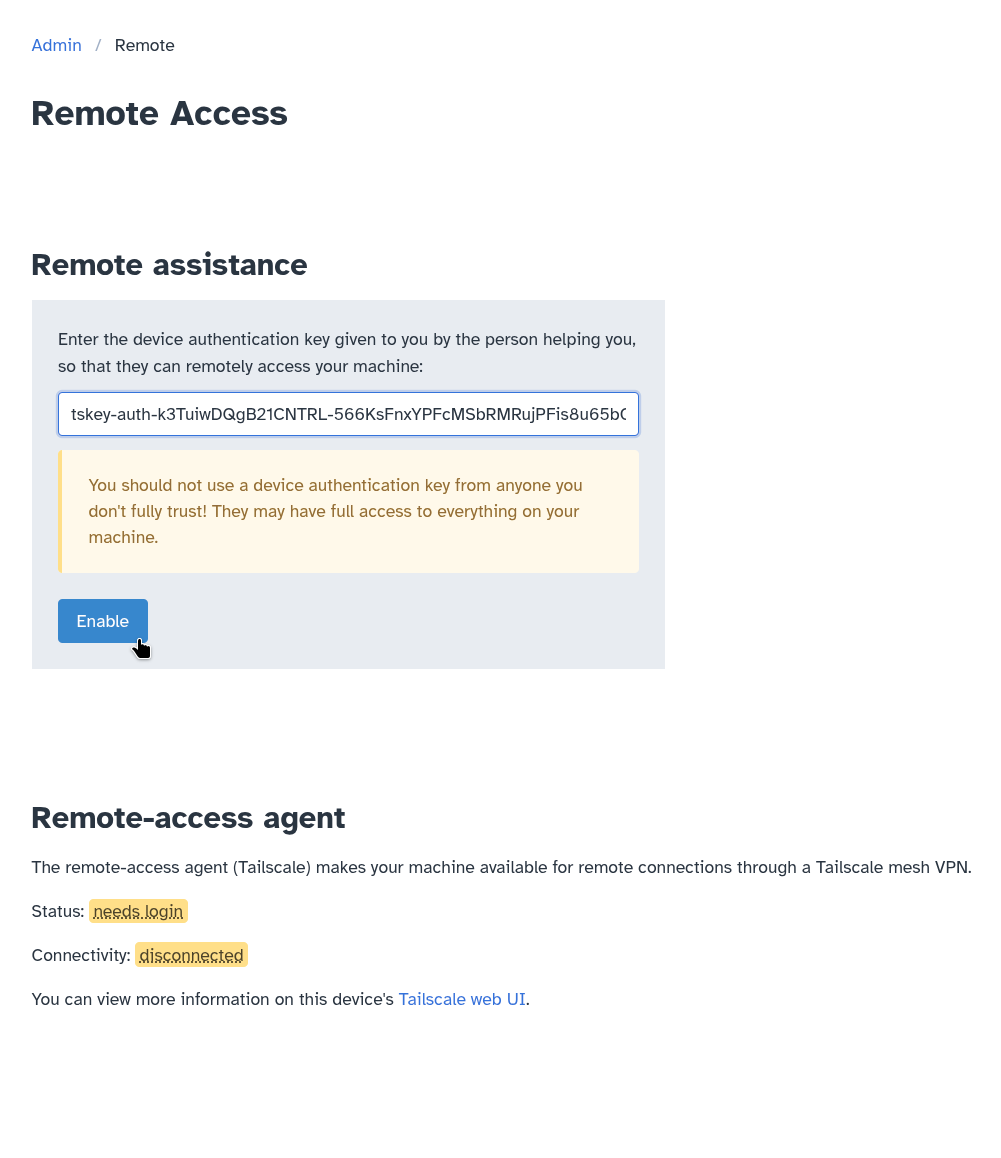Click the Remote assistance section heading
The height and width of the screenshot is (1158, 1001).
pyautogui.click(x=169, y=265)
